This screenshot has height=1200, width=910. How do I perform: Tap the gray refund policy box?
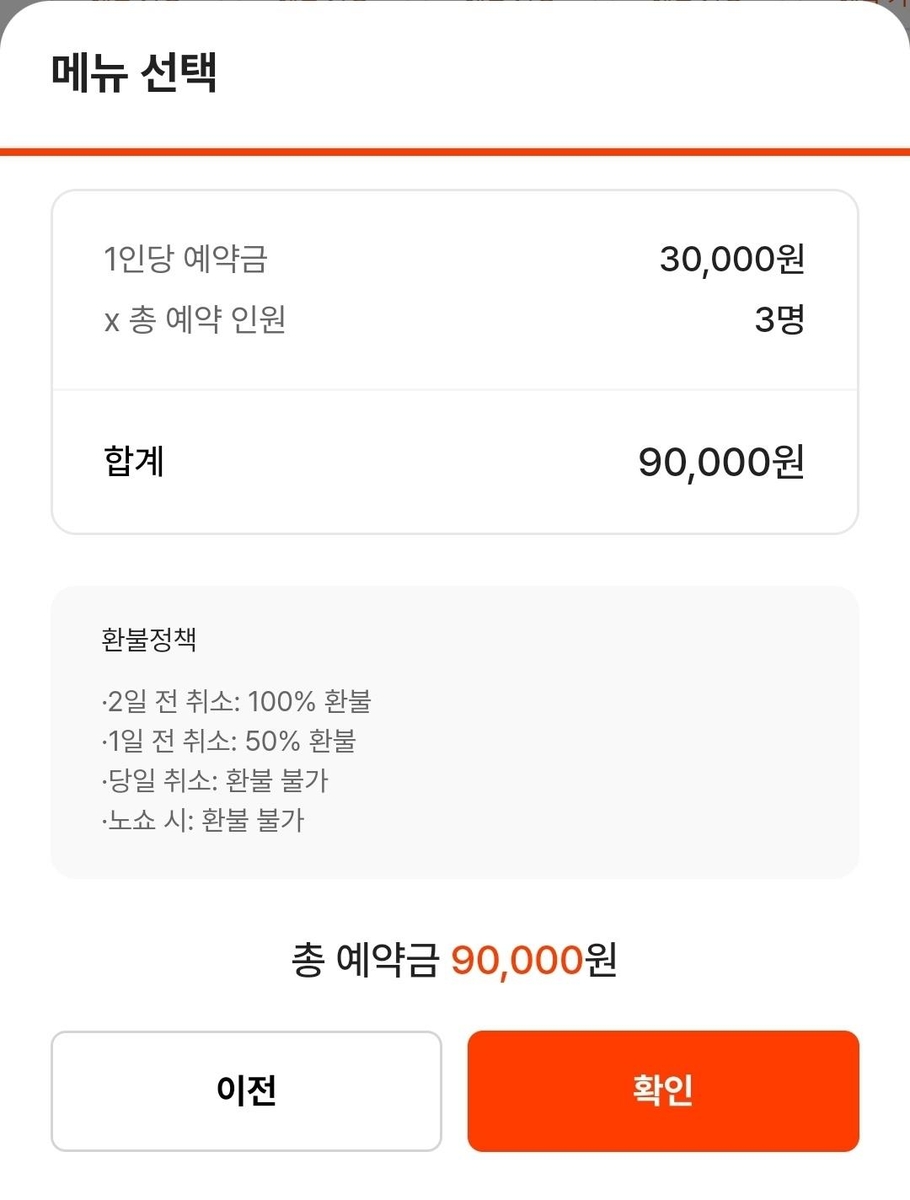coord(455,732)
